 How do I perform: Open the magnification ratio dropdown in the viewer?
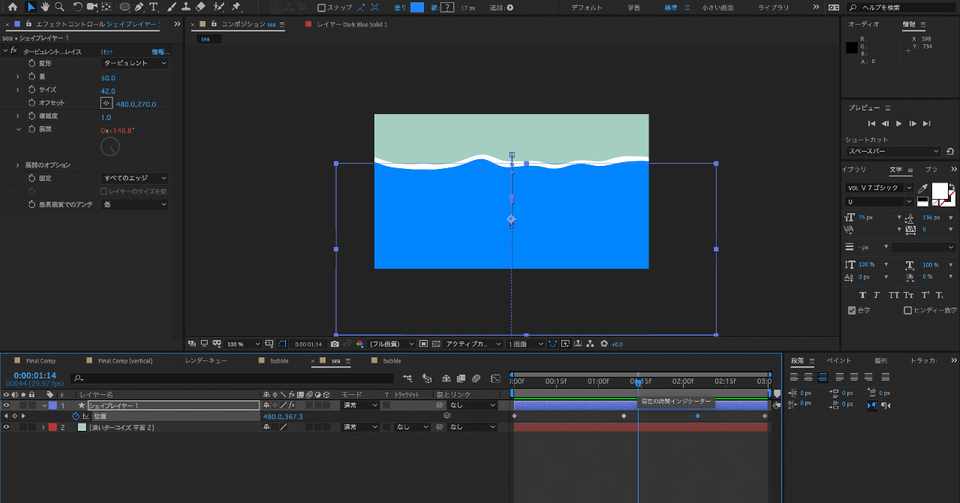[x=244, y=344]
